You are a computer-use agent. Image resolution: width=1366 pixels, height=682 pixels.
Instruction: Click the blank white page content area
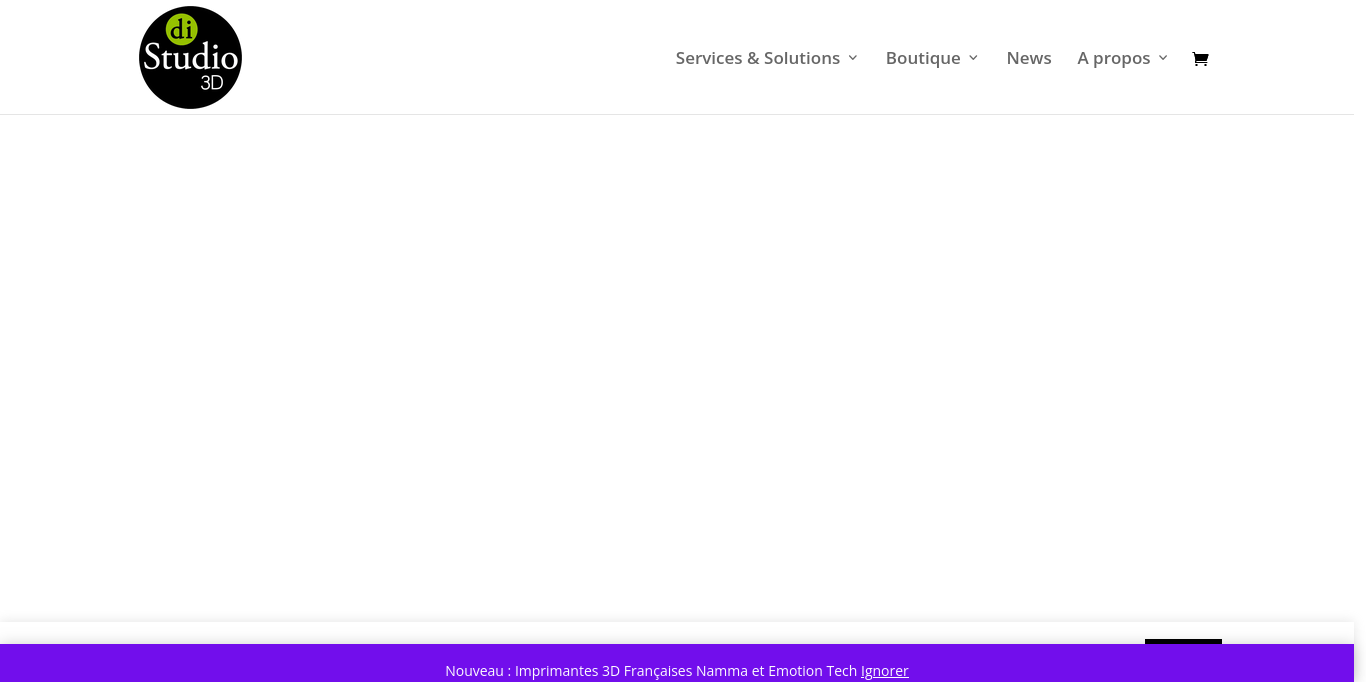click(x=680, y=360)
